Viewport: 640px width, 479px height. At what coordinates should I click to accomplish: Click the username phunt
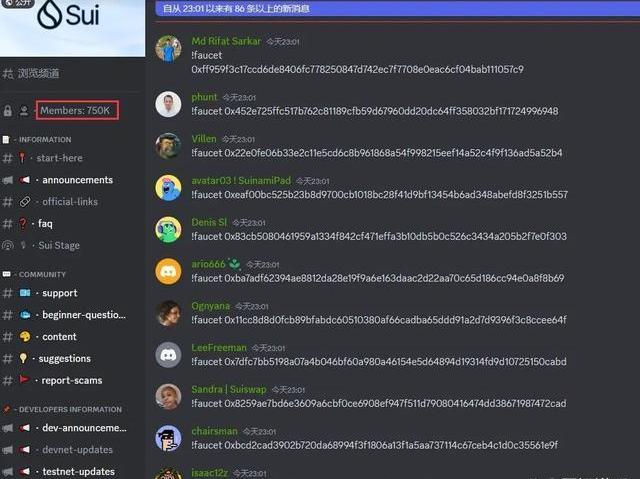(x=204, y=97)
